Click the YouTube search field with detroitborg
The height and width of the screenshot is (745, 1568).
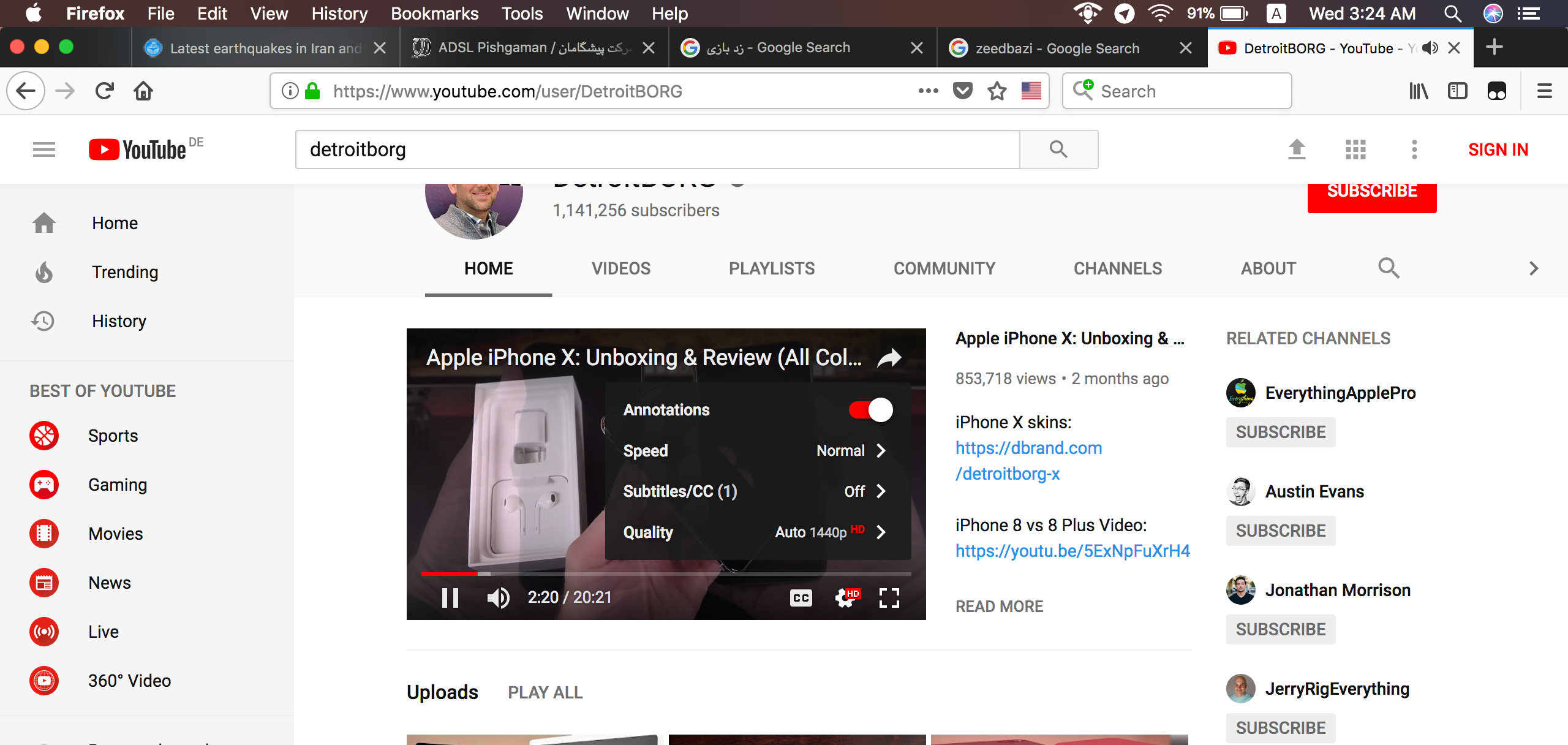pyautogui.click(x=658, y=149)
